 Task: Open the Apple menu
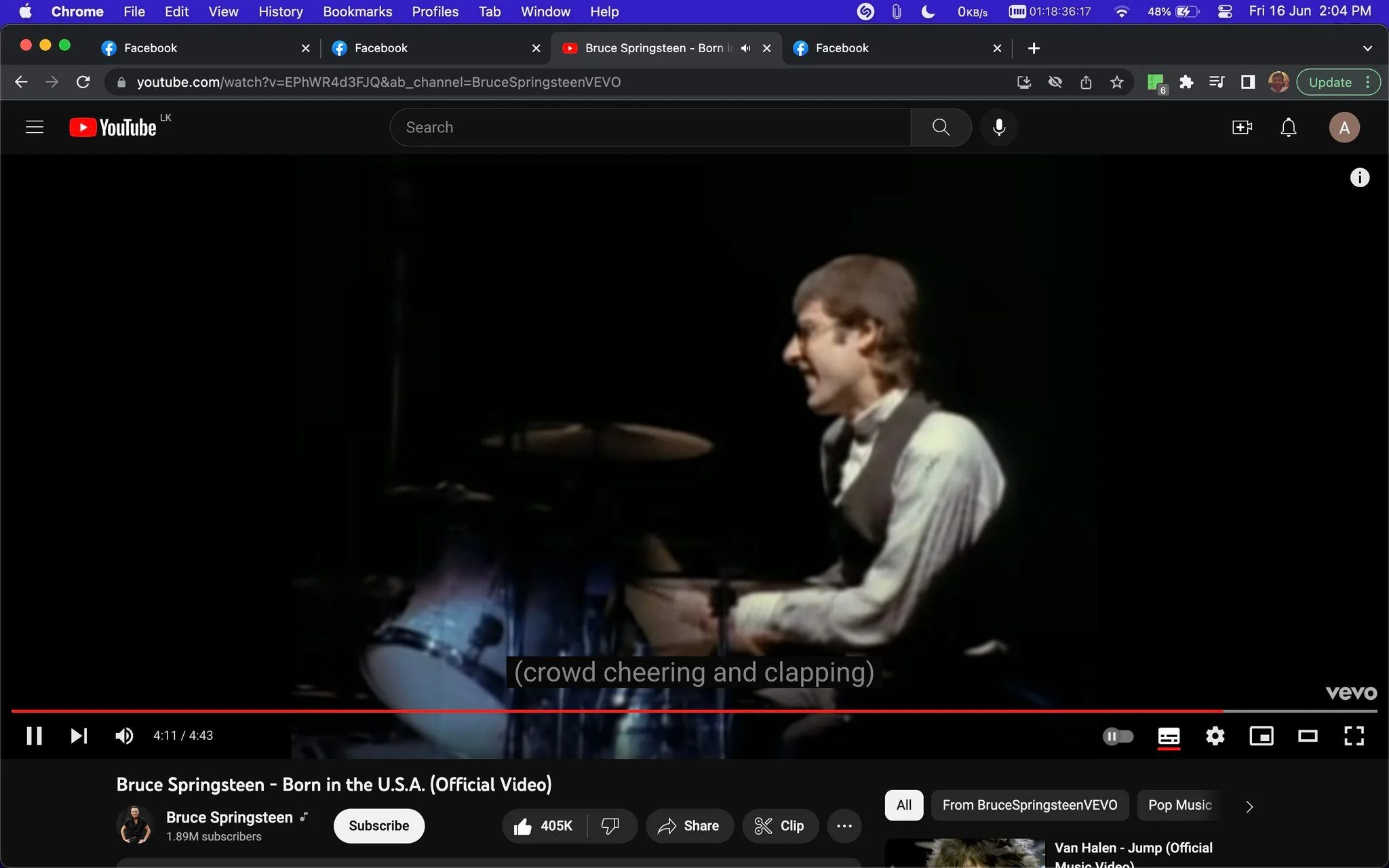click(25, 12)
